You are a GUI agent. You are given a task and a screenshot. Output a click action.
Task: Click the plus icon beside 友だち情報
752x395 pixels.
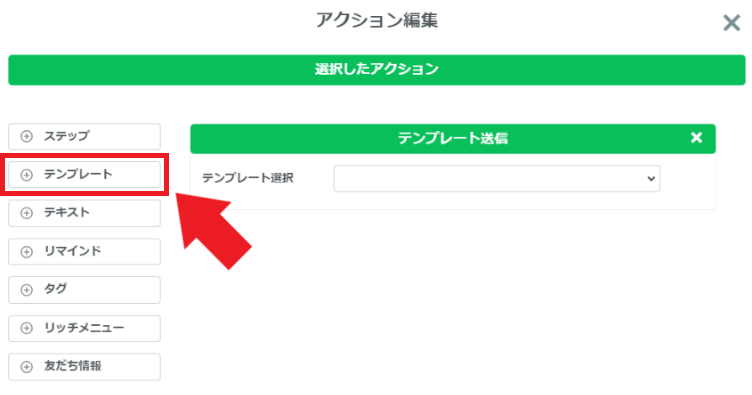tap(26, 367)
